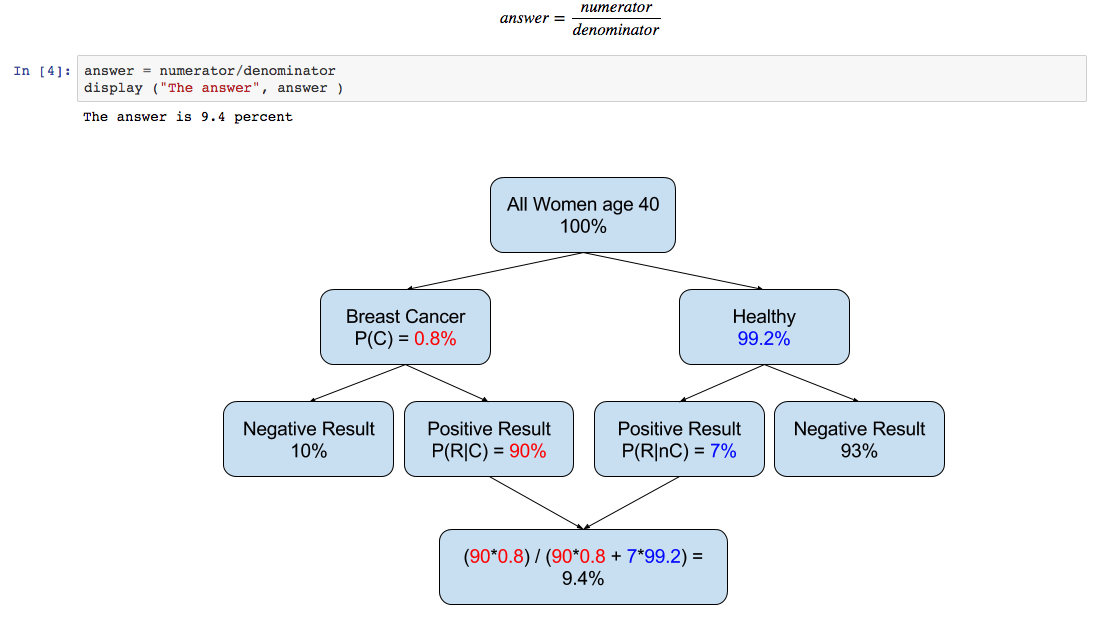Click the 'The answer is 9.4 percent' output
Viewport: 1106px width, 639px height.
coord(188,117)
